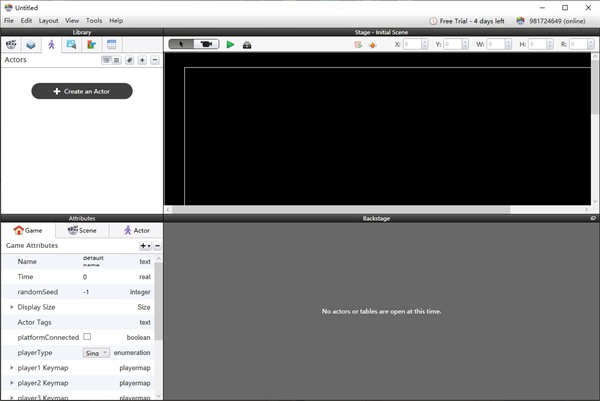Switch to the camera edit mode

(207, 44)
